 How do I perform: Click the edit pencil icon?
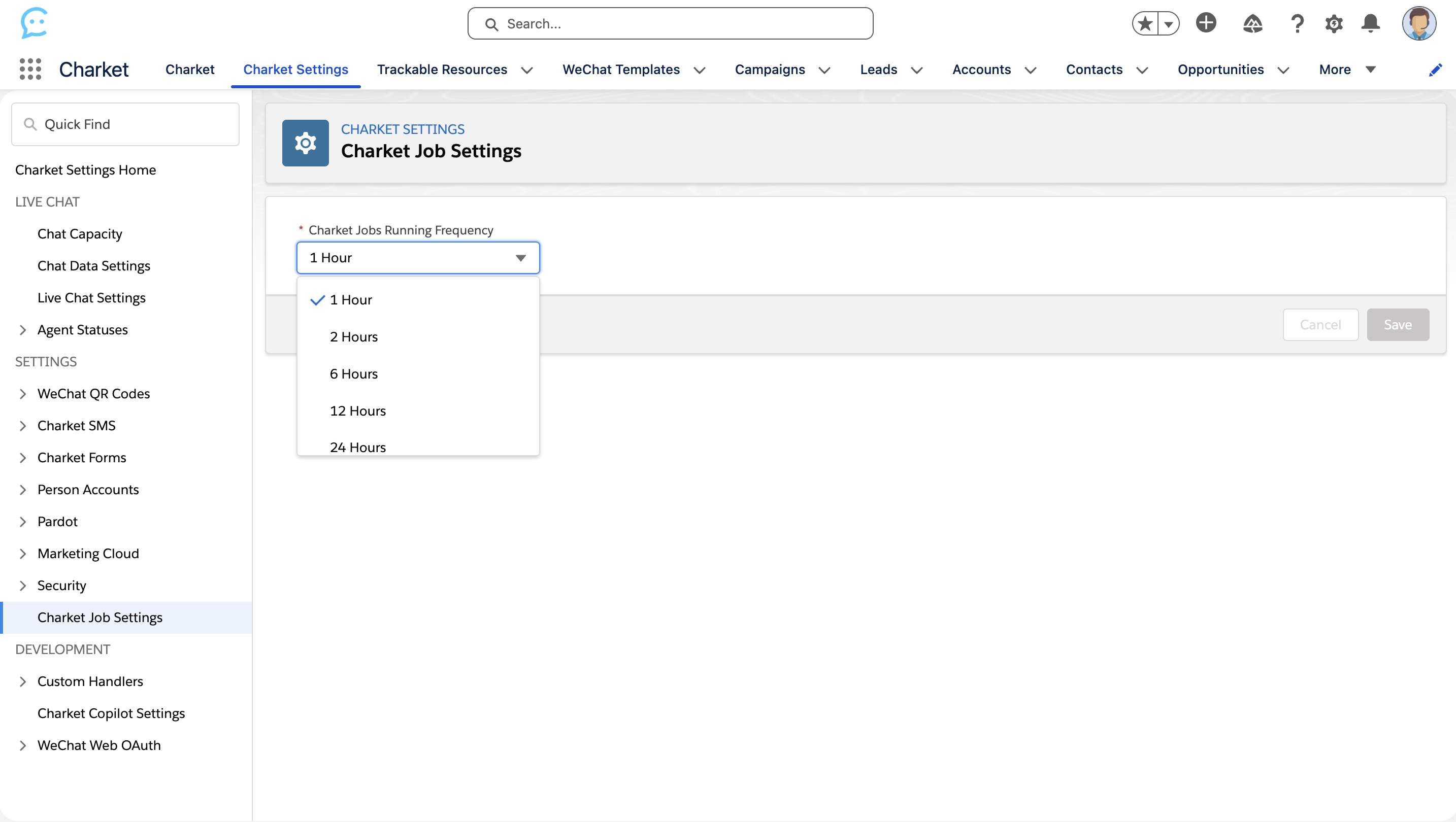1435,70
